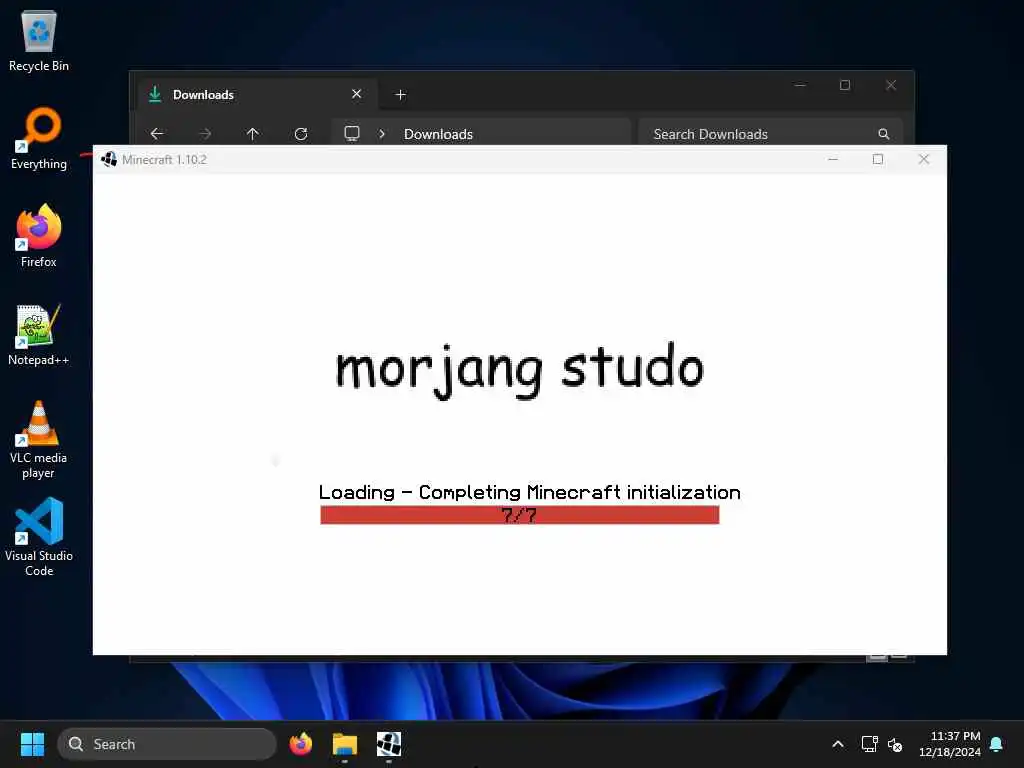Open the clock showing 11:37 PM
Viewport: 1024px width, 768px height.
pos(950,744)
